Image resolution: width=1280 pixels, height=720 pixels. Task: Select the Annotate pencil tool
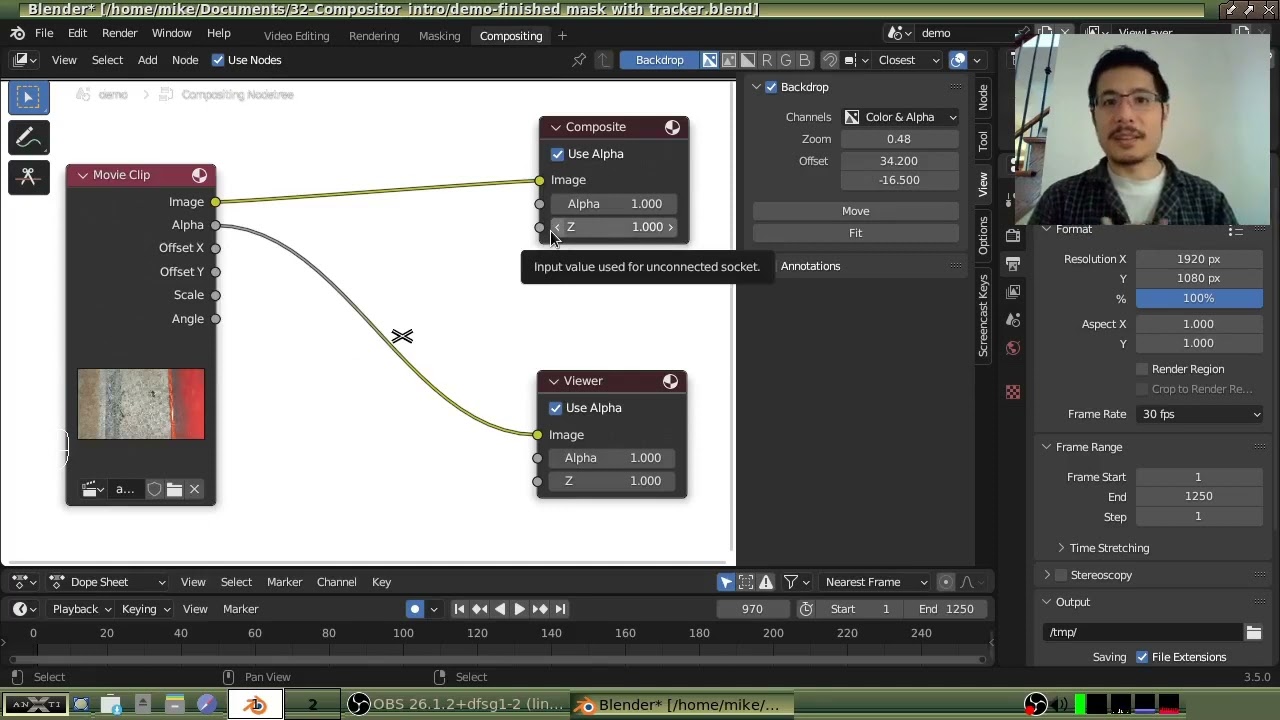28,137
